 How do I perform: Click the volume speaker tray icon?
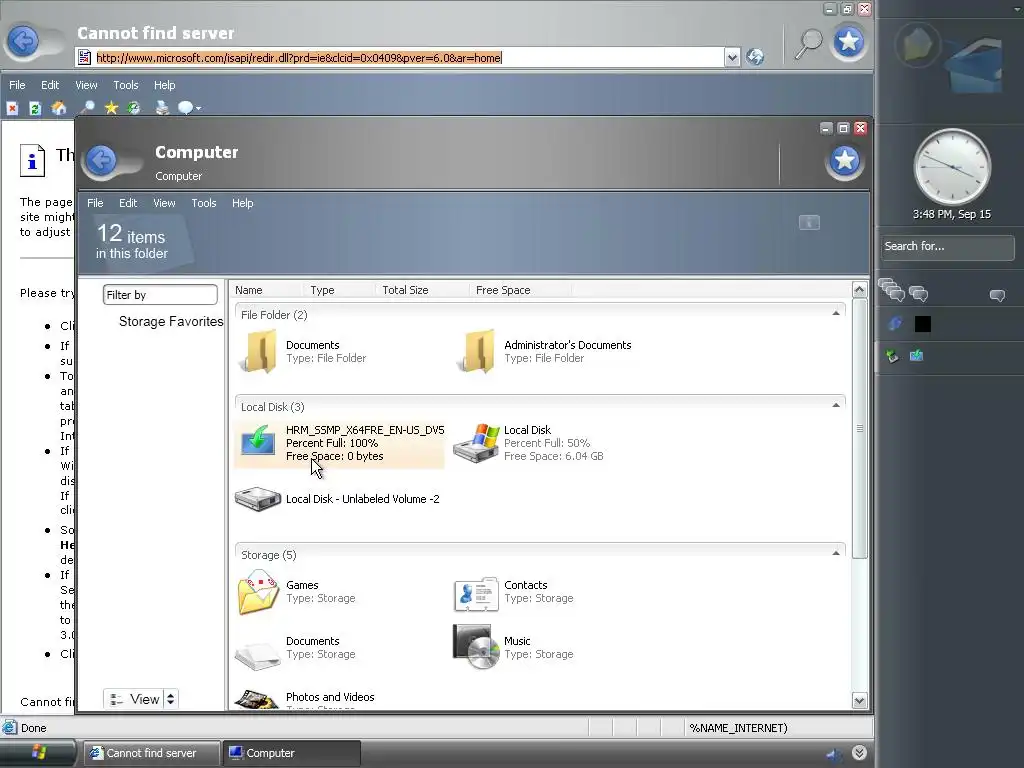click(834, 755)
